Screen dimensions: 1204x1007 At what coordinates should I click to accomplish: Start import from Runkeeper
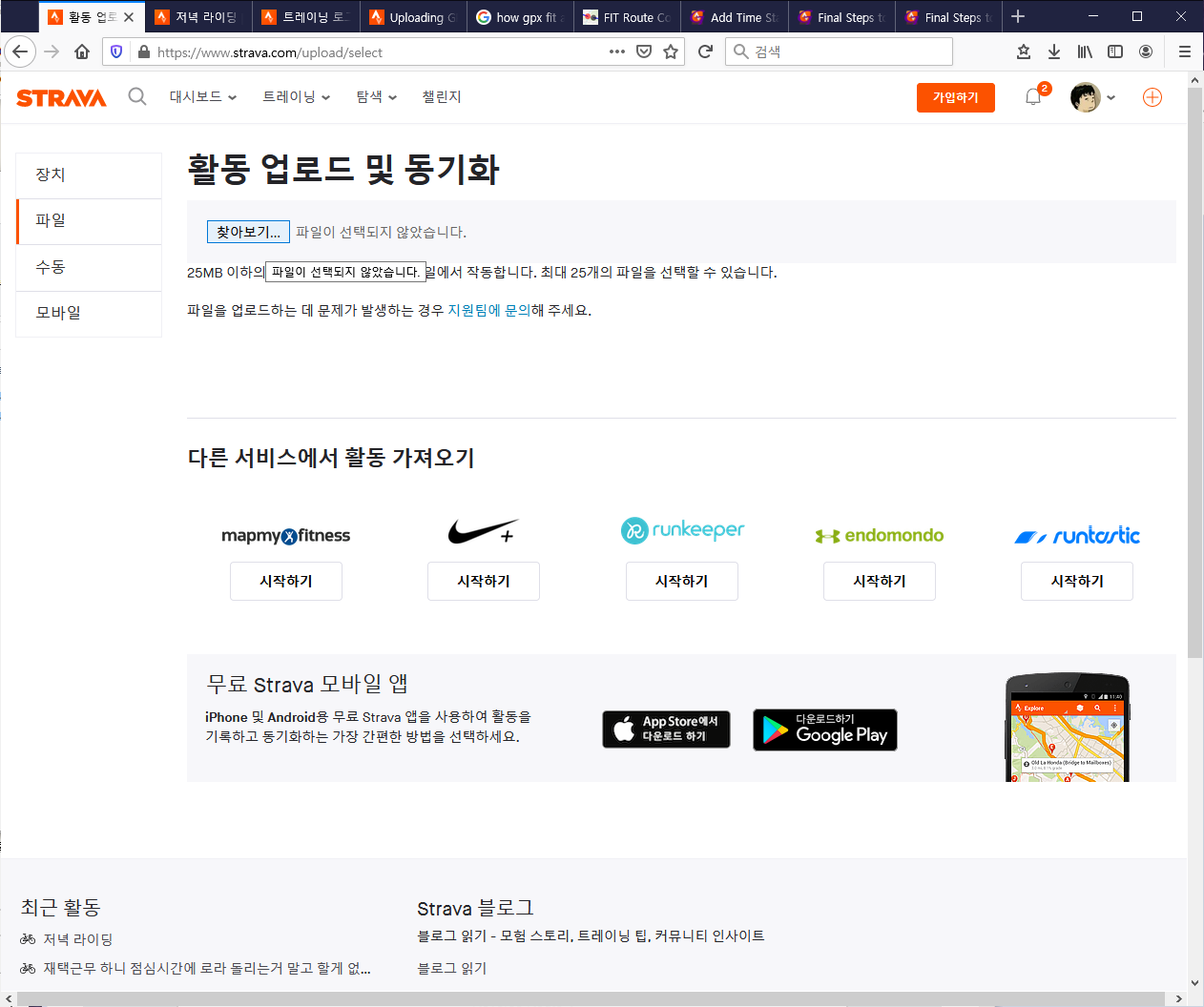coord(682,581)
